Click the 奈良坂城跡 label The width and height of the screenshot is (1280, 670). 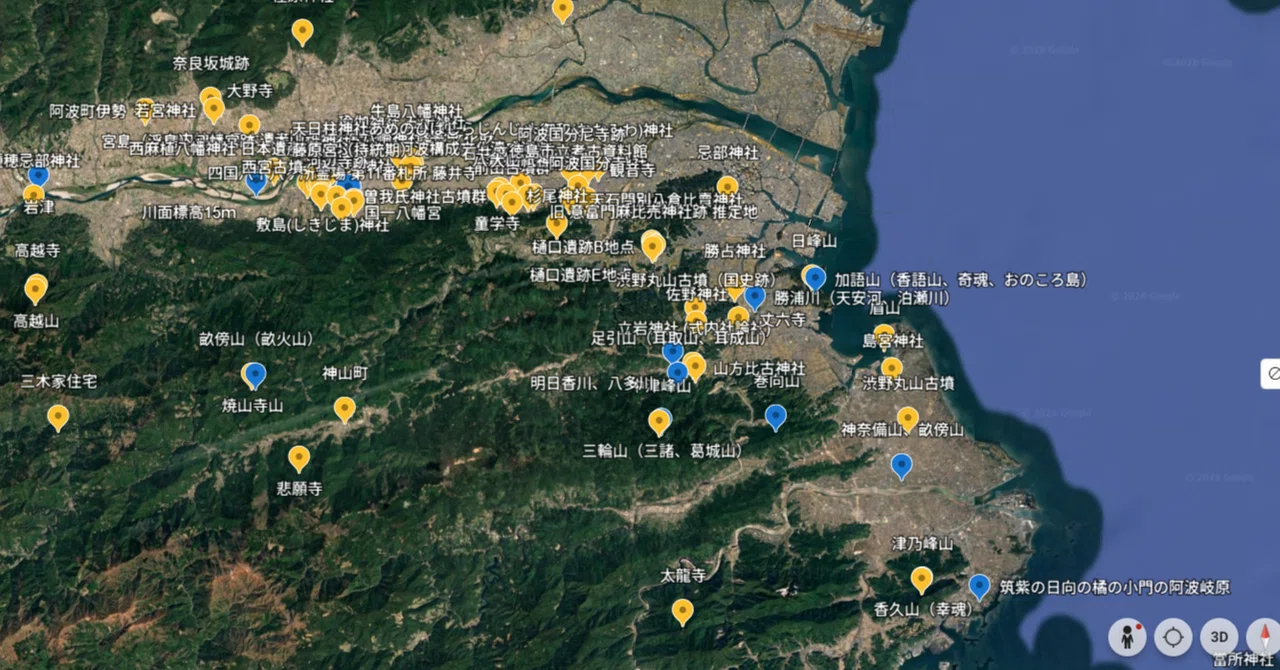coord(210,63)
